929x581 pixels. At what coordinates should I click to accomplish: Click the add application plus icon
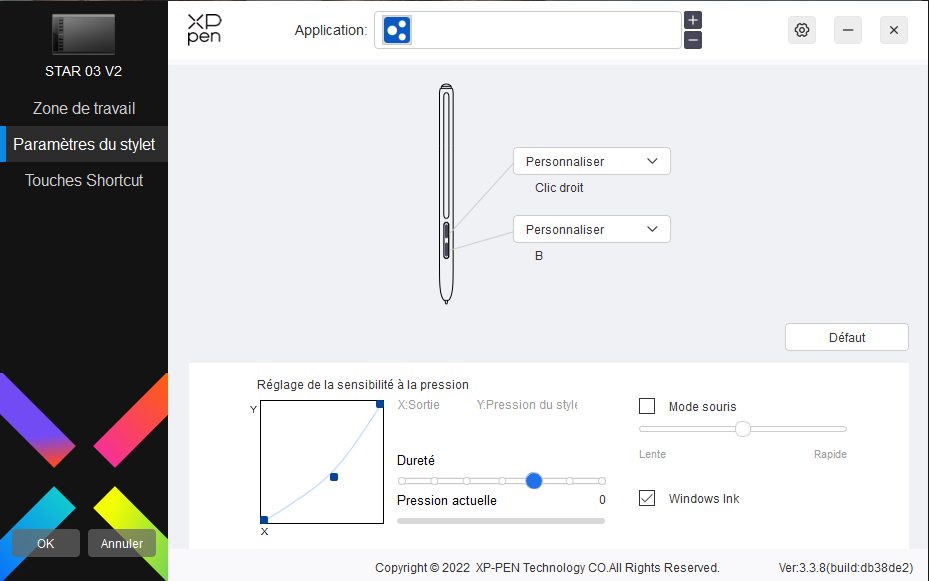pyautogui.click(x=693, y=20)
